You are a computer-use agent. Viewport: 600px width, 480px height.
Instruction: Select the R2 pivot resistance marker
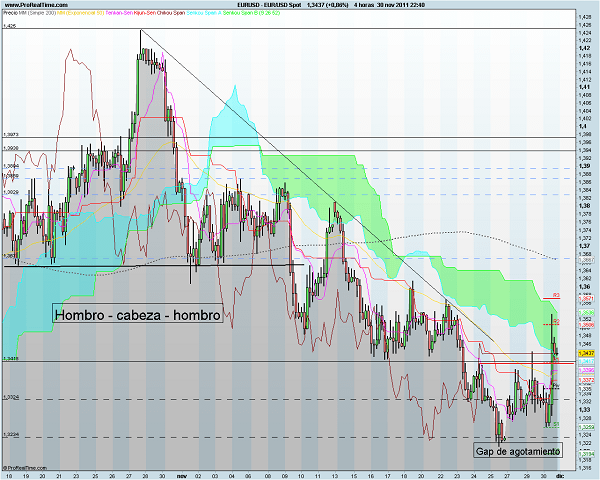coord(556,321)
